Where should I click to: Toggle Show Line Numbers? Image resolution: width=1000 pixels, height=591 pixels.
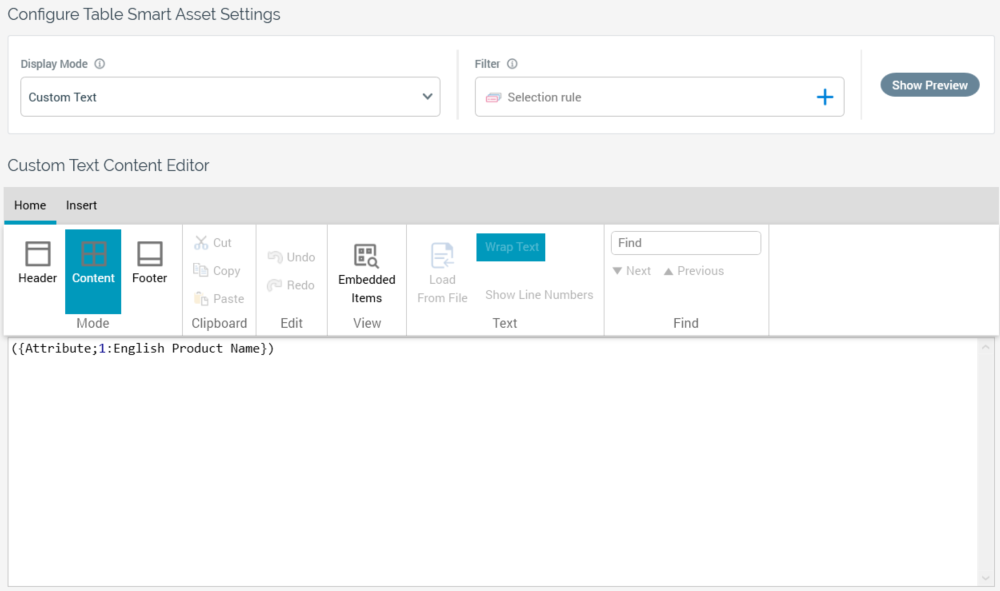(x=539, y=295)
